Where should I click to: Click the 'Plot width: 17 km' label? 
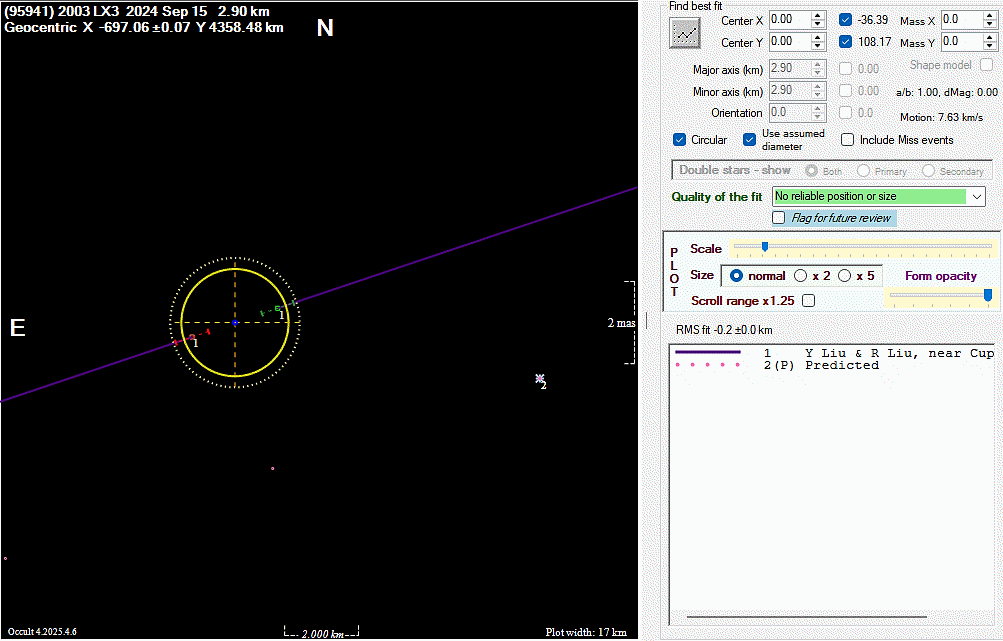(x=586, y=632)
